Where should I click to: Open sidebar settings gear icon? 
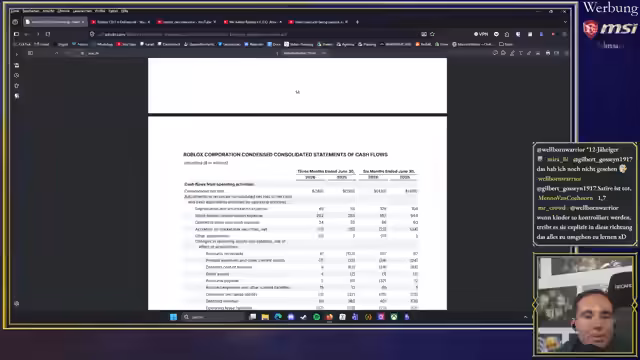pos(17,304)
